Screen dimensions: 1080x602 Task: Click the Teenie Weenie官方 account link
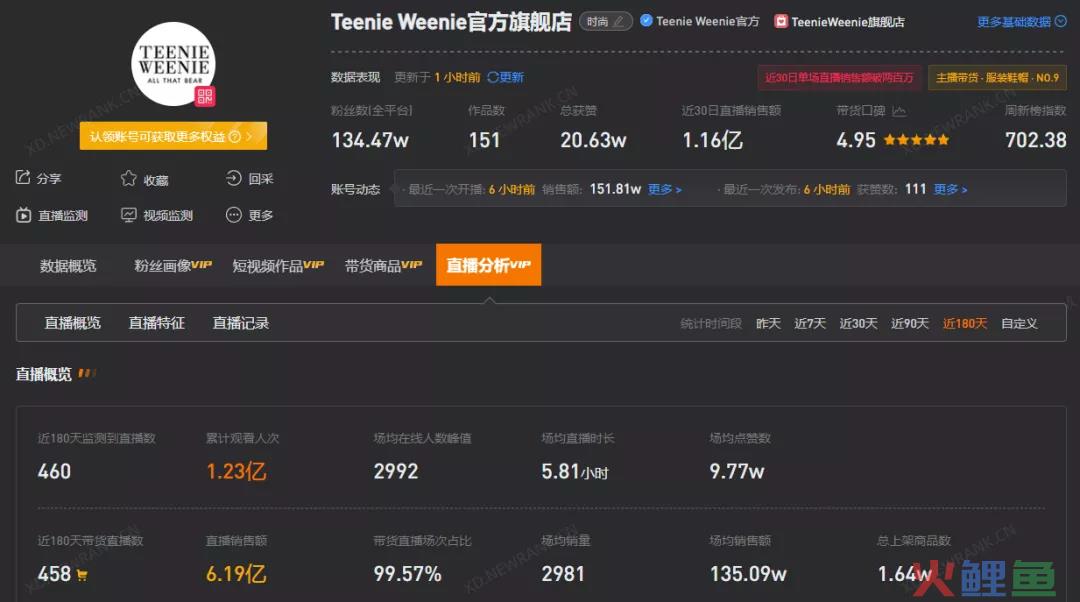click(x=707, y=21)
